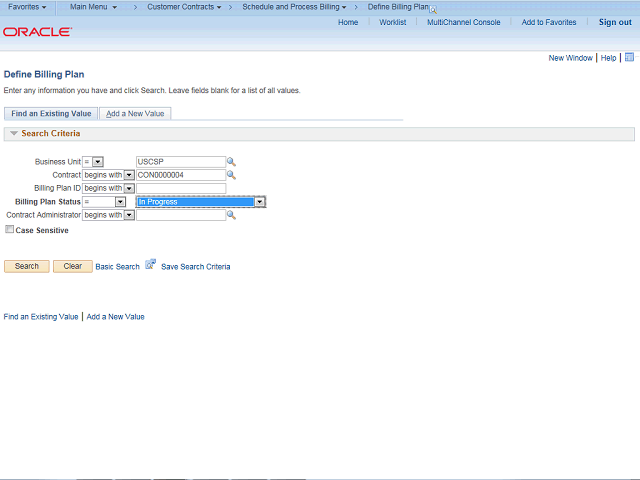Image resolution: width=640 pixels, height=480 pixels.
Task: Click the Search button
Action: click(x=27, y=266)
